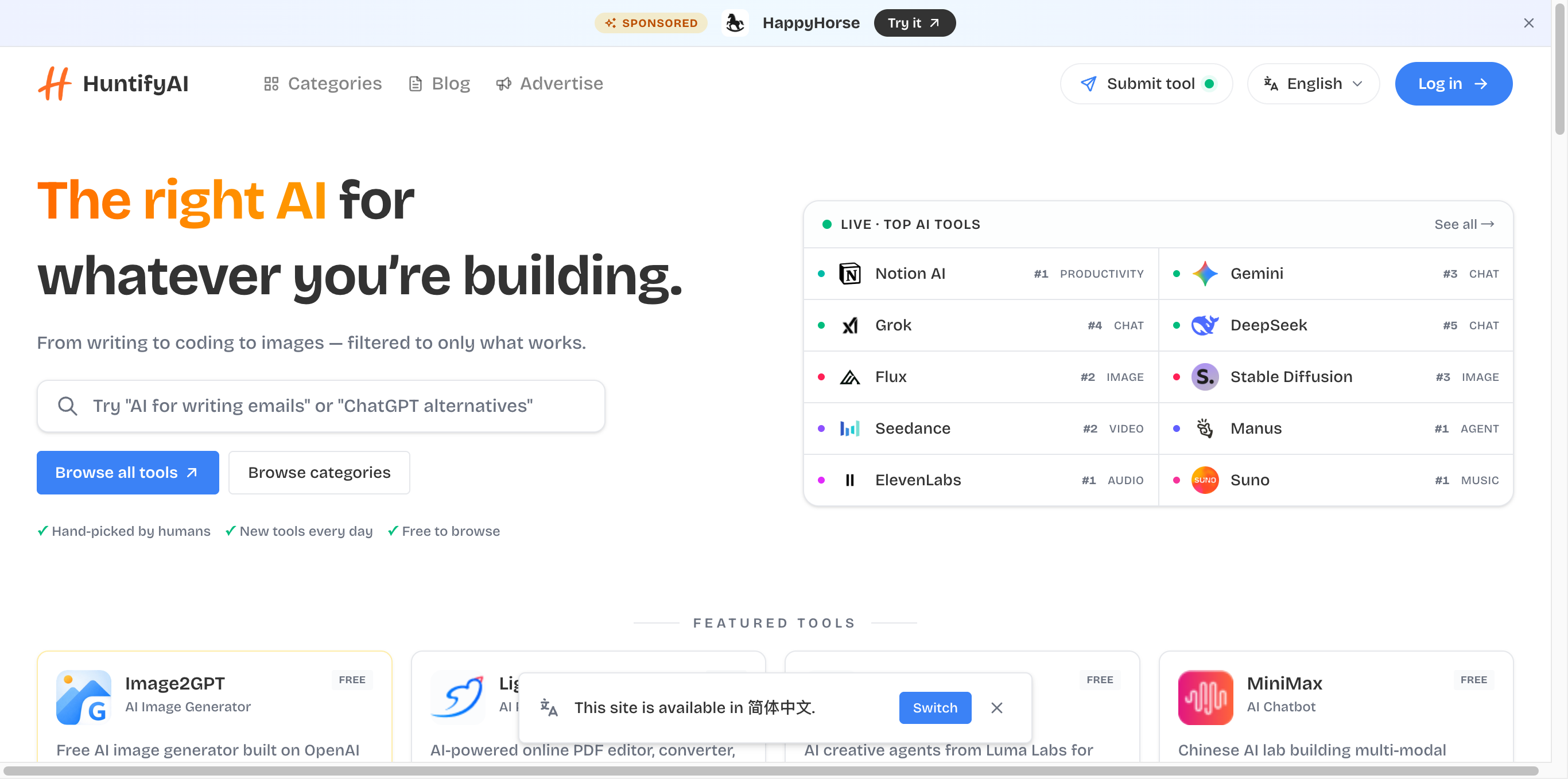Click the FREE badge on MiniMax card
1568x779 pixels.
point(1474,680)
